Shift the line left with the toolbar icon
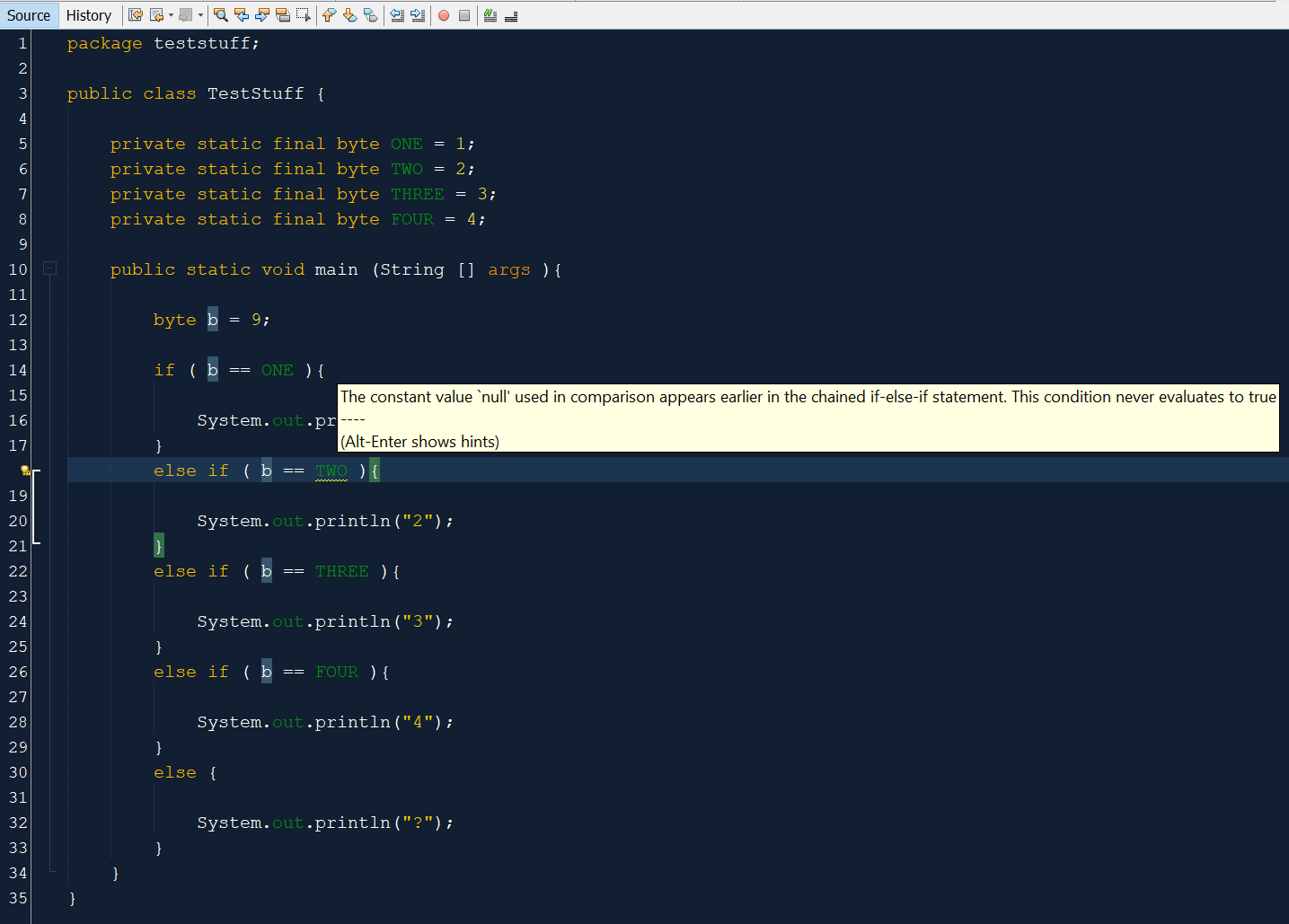Viewport: 1289px width, 924px height. coord(397,15)
